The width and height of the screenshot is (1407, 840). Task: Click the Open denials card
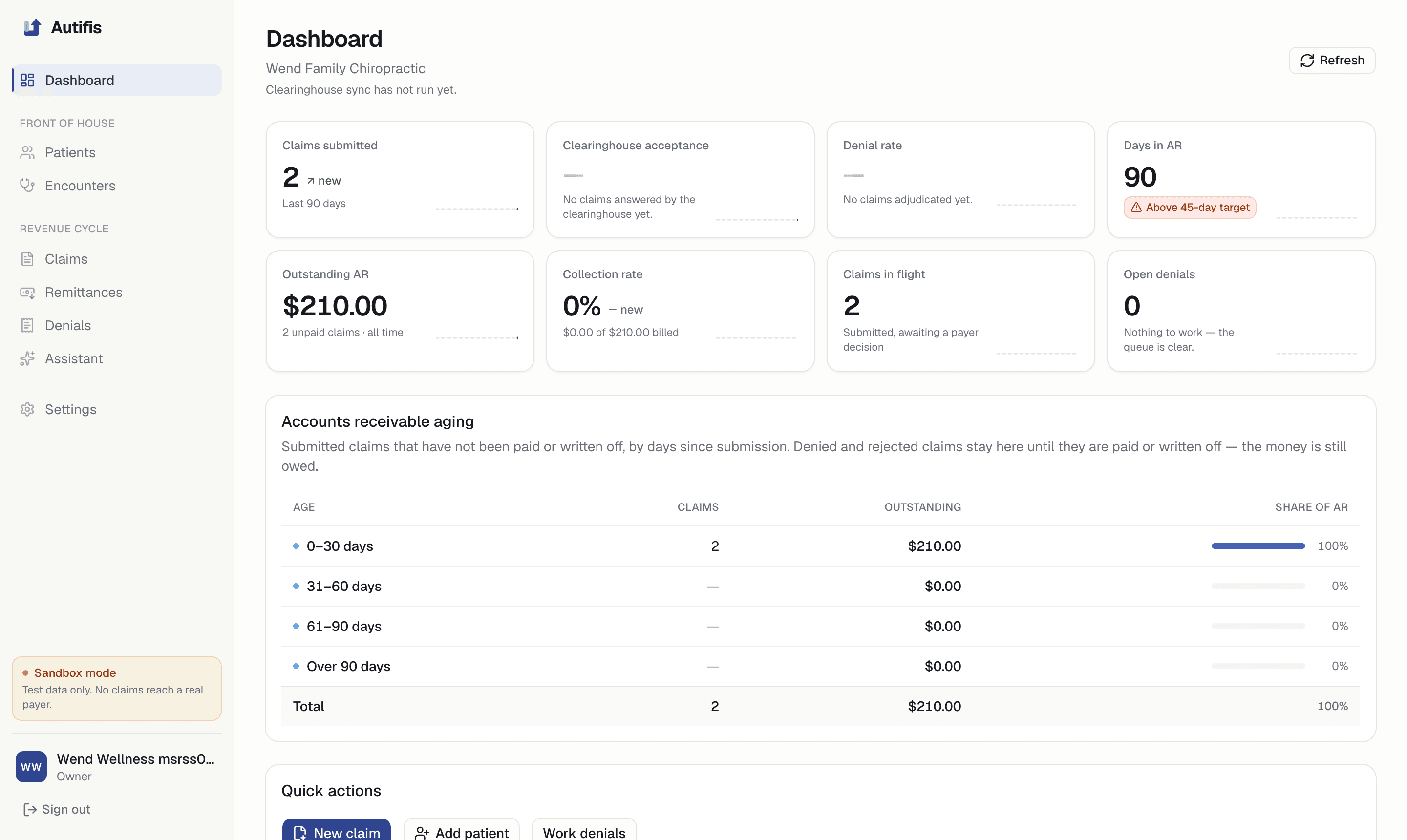click(1240, 311)
